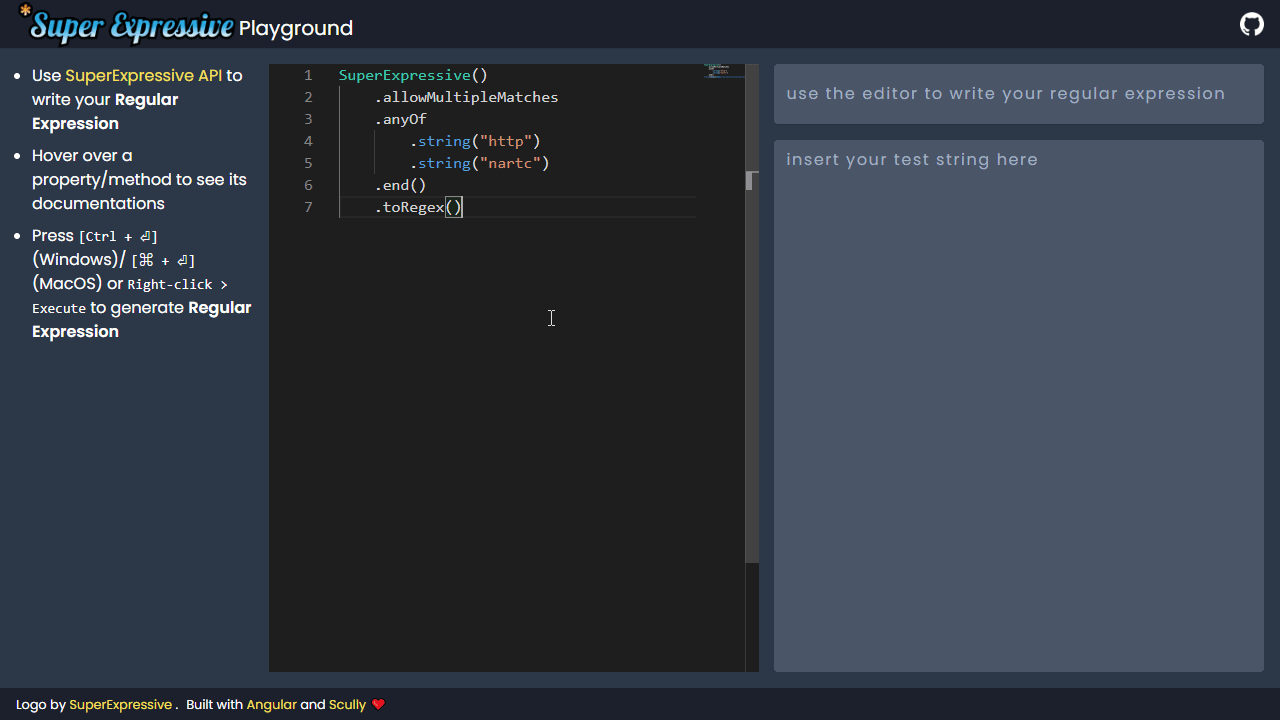Viewport: 1280px width, 720px height.
Task: Click the "Right-click > Execute" instruction text
Action: tap(130, 296)
